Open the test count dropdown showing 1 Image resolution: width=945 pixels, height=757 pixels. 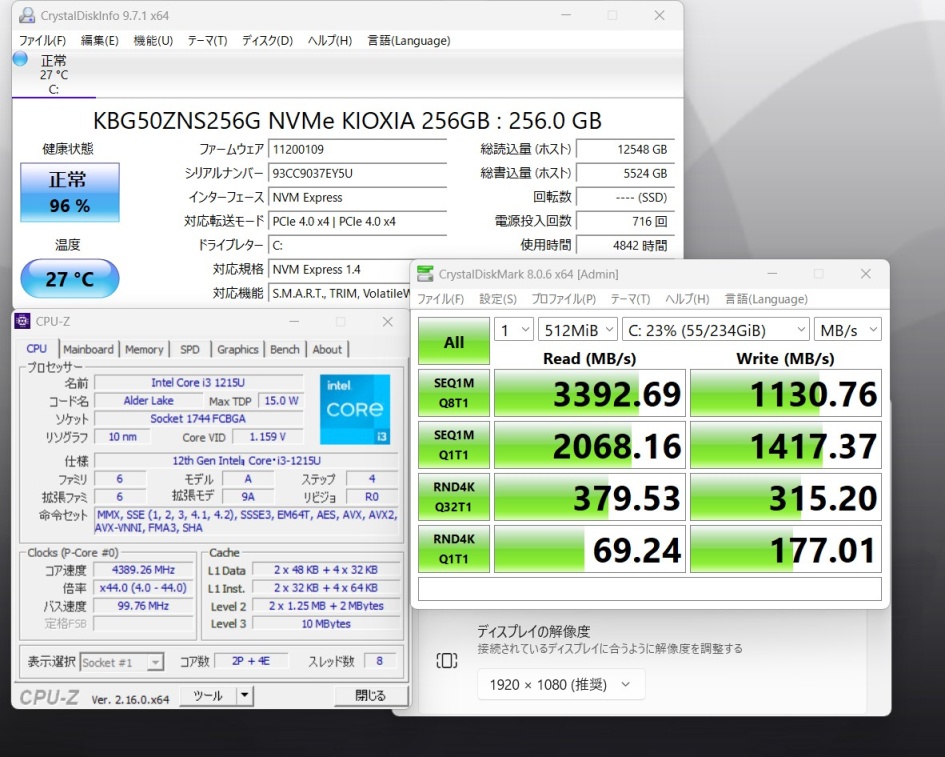pyautogui.click(x=514, y=329)
